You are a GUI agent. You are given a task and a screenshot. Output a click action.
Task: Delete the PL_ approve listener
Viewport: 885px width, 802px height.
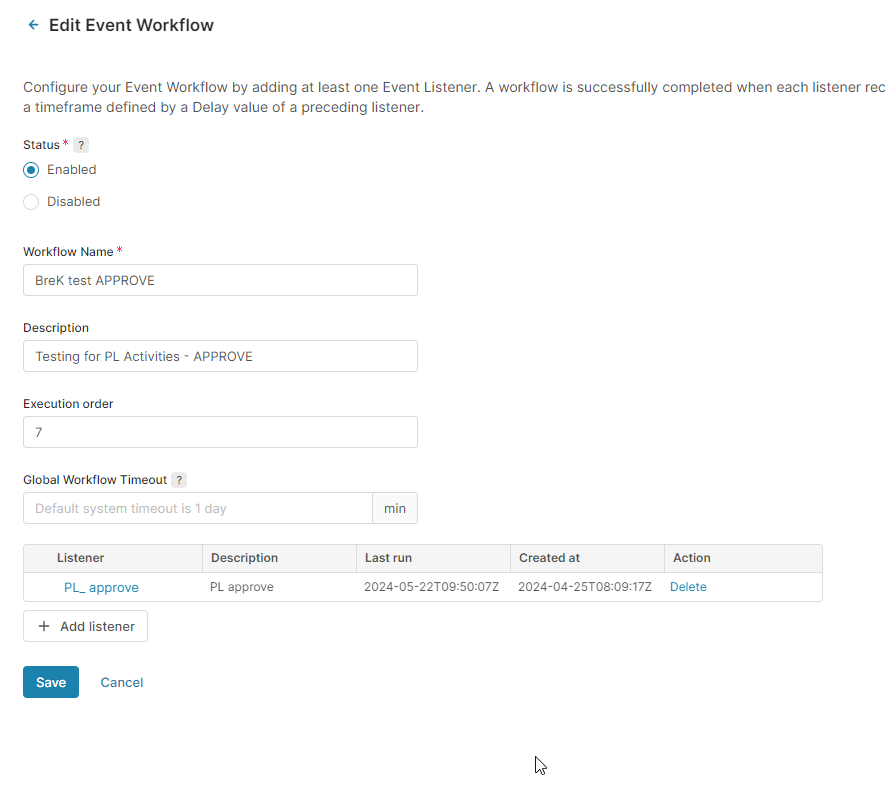click(x=688, y=587)
